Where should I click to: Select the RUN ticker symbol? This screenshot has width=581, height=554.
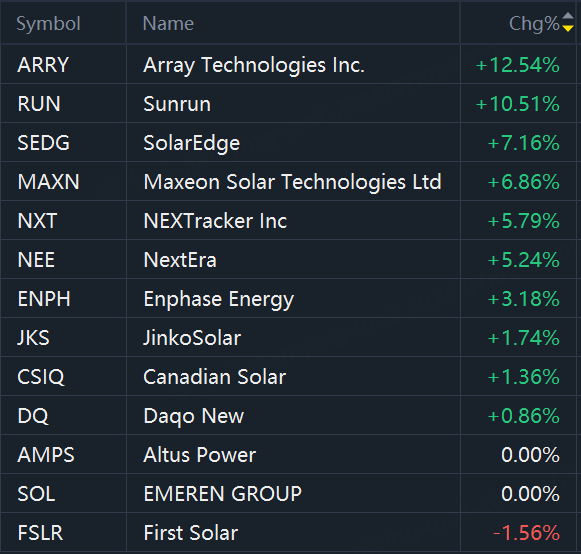pyautogui.click(x=39, y=104)
